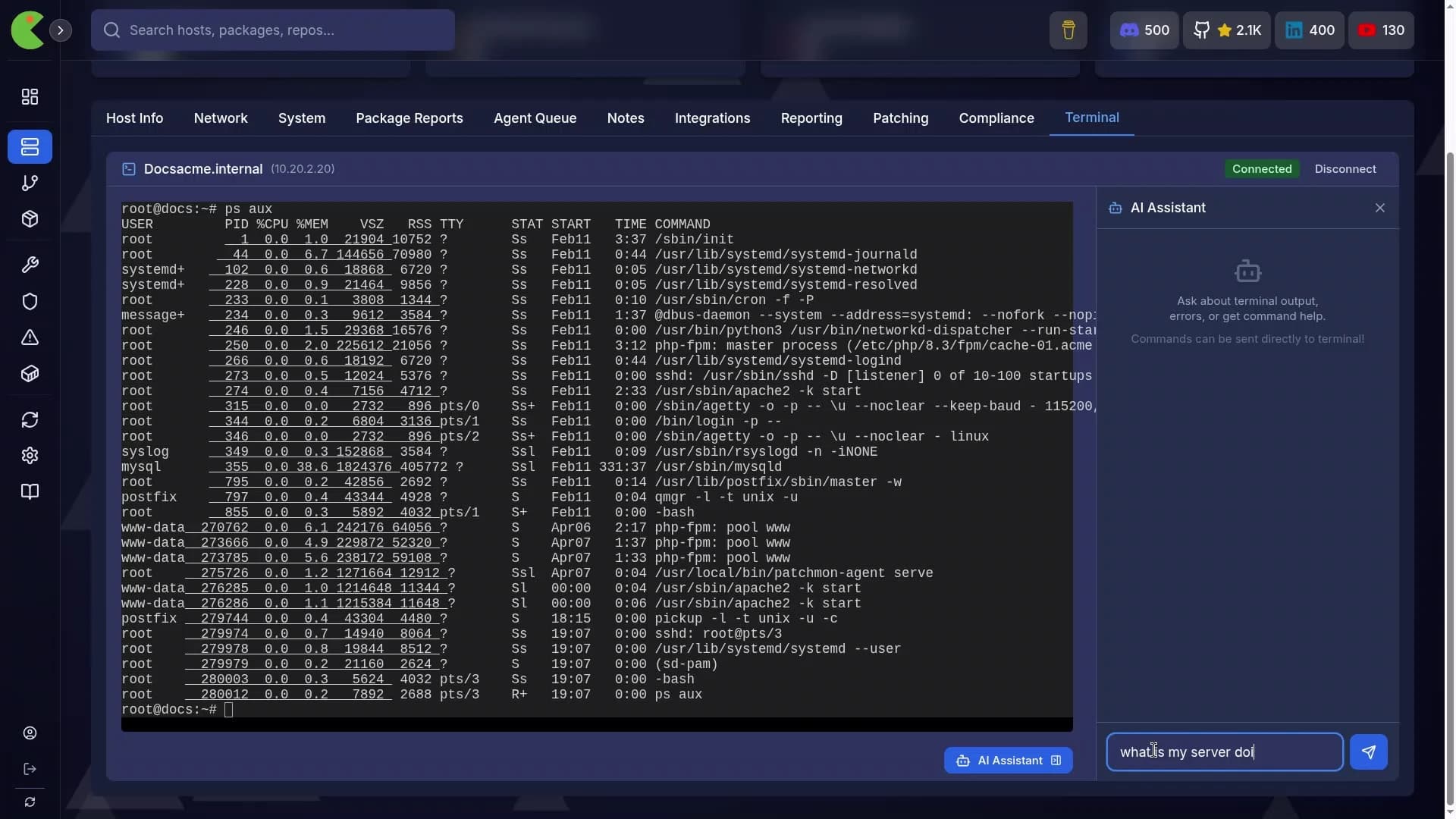Image resolution: width=1456 pixels, height=819 pixels.
Task: Close the AI Assistant panel
Action: 1380,208
